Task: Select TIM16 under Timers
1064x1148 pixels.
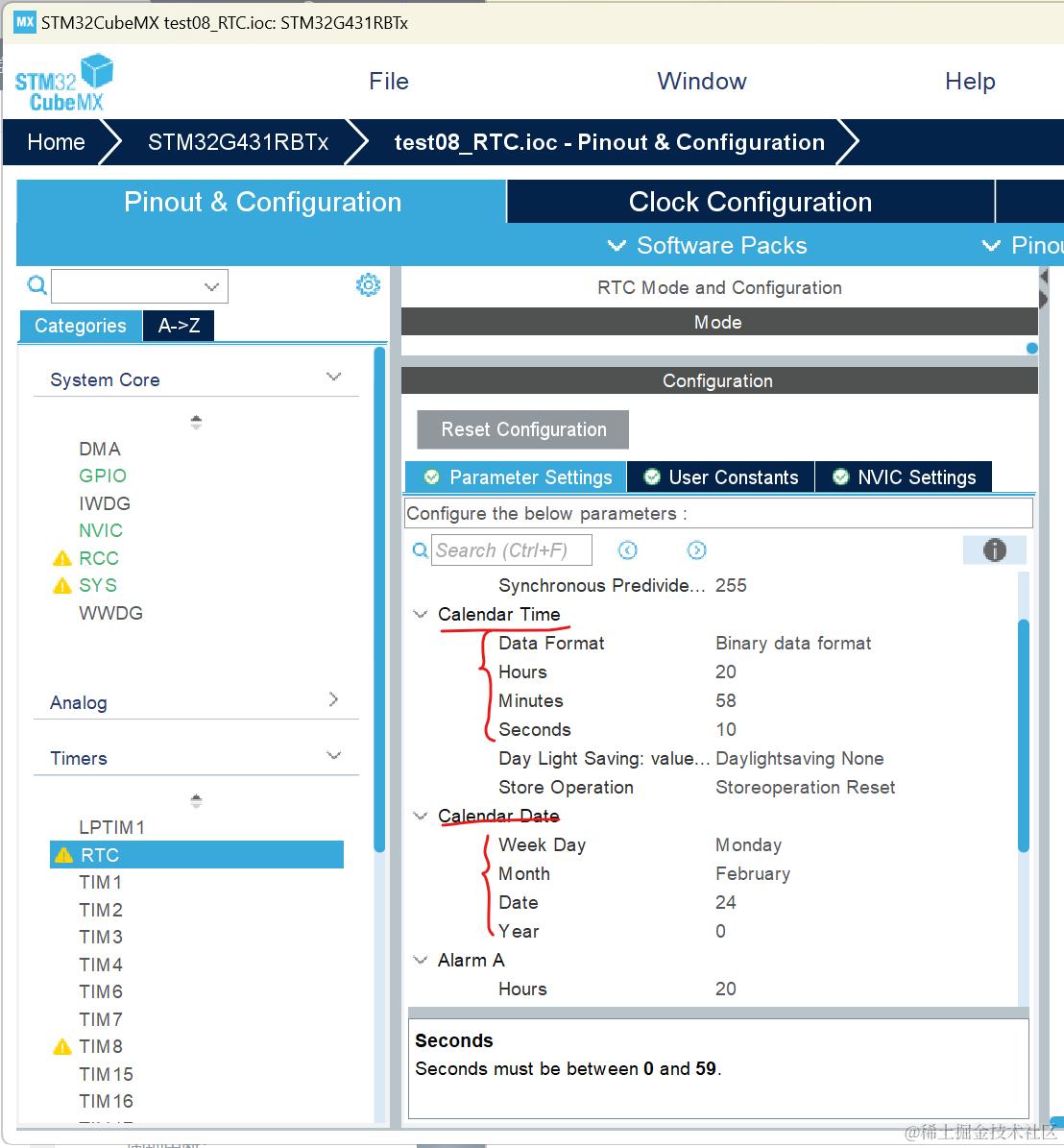Action: click(106, 1101)
